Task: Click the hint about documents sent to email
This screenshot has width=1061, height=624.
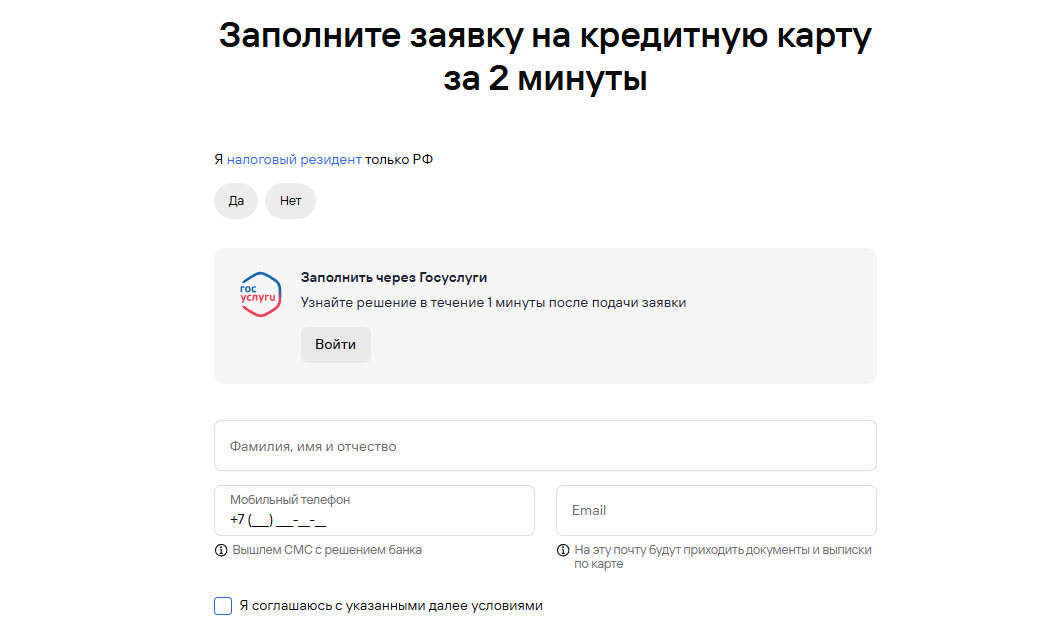Action: pos(722,556)
